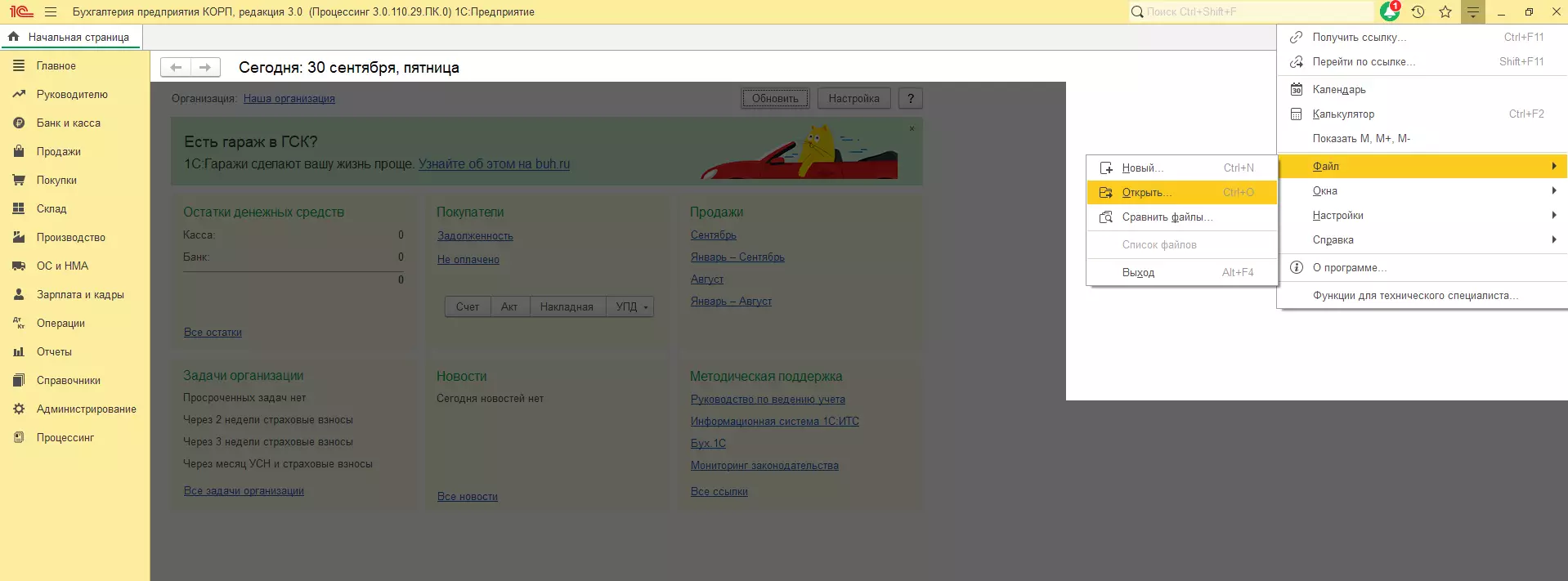The width and height of the screenshot is (1568, 581).
Task: Open the Руководителю section
Action: 72,95
